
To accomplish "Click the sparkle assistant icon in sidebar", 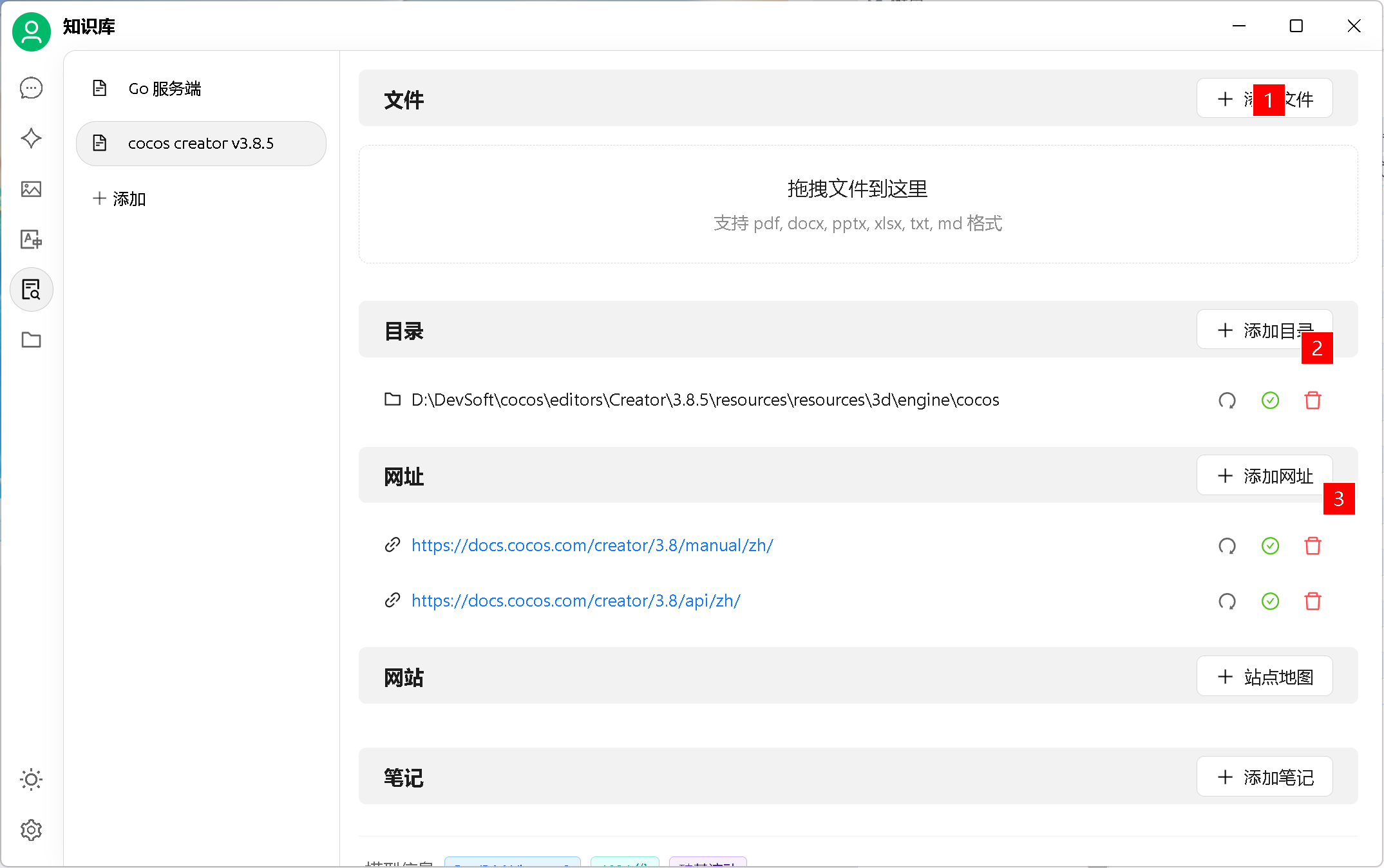I will point(31,138).
